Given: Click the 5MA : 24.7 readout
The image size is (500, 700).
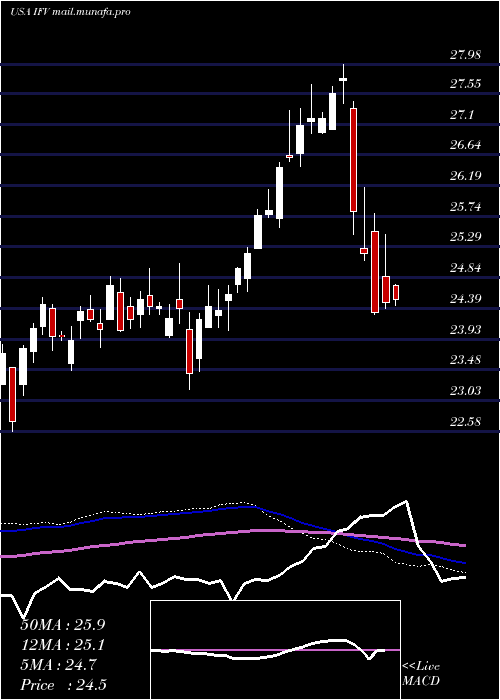Looking at the screenshot, I should 58,665.
